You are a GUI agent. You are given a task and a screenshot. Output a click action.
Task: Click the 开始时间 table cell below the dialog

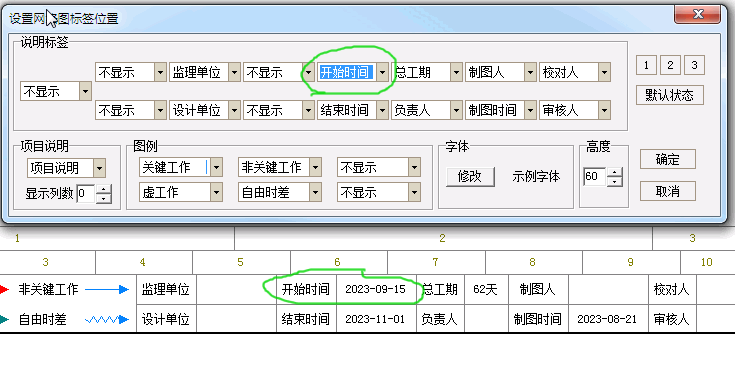coord(306,289)
